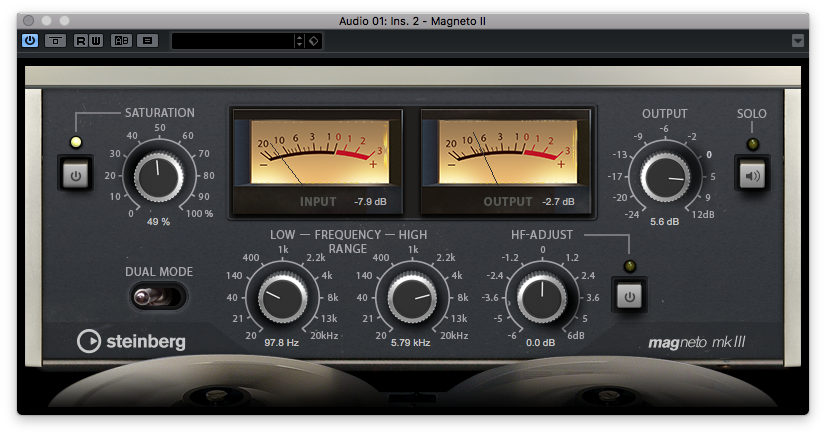The height and width of the screenshot is (436, 826).
Task: Click the Output knob
Action: tap(665, 177)
